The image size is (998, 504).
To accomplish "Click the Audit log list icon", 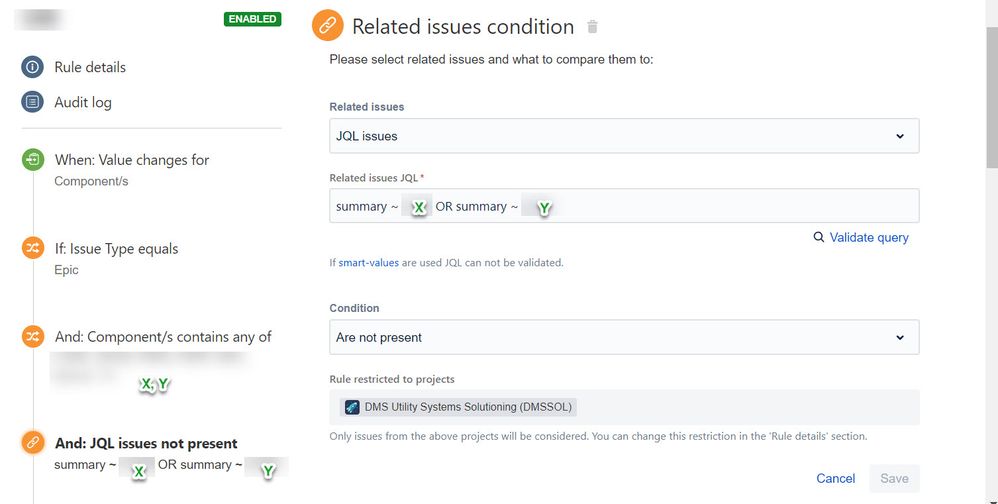I will pyautogui.click(x=33, y=102).
